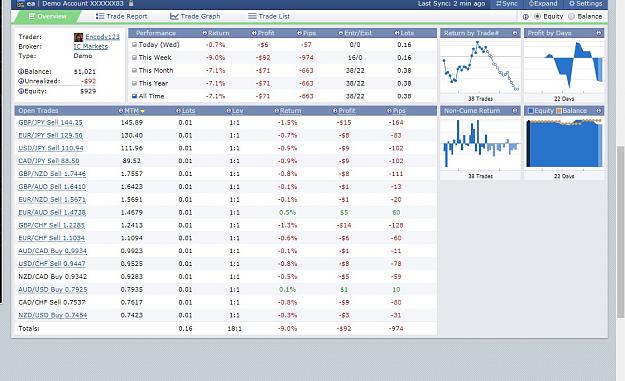
Task: Click the info icon beside Open Trades Pips header
Action: point(389,111)
